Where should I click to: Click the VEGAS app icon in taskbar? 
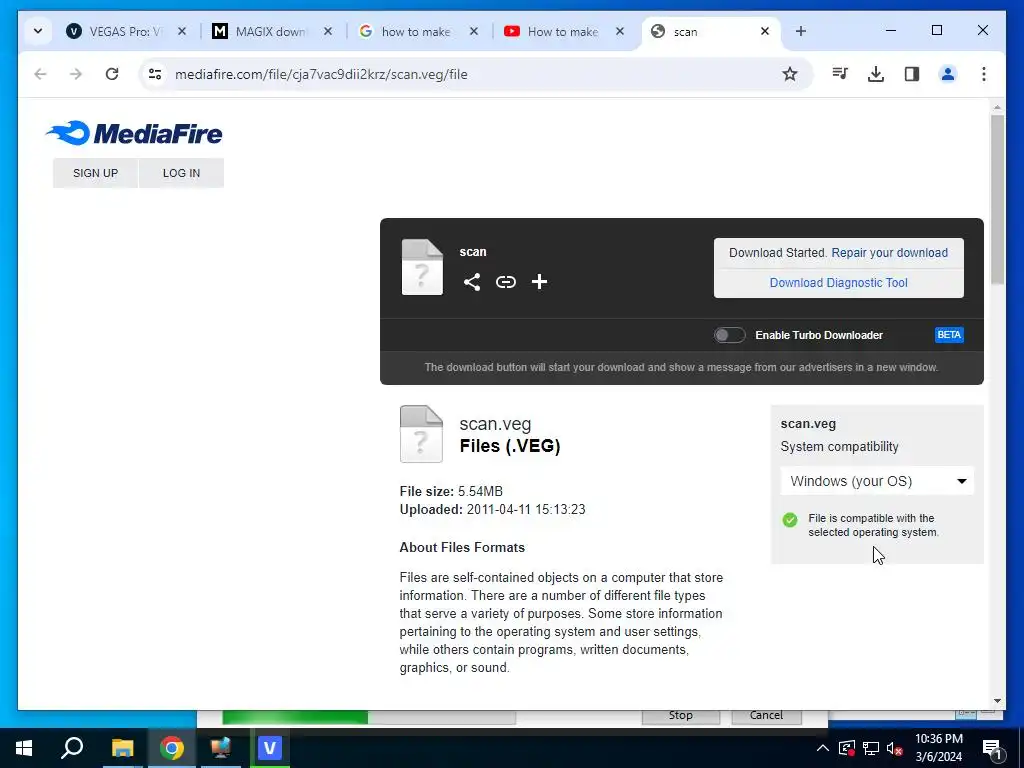[x=269, y=748]
